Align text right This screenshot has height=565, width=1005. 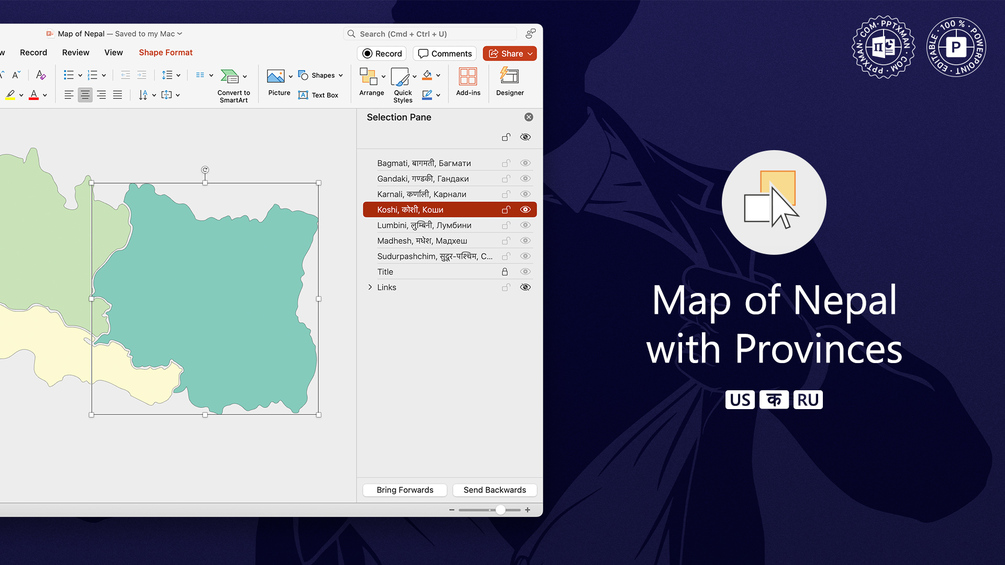(x=101, y=95)
